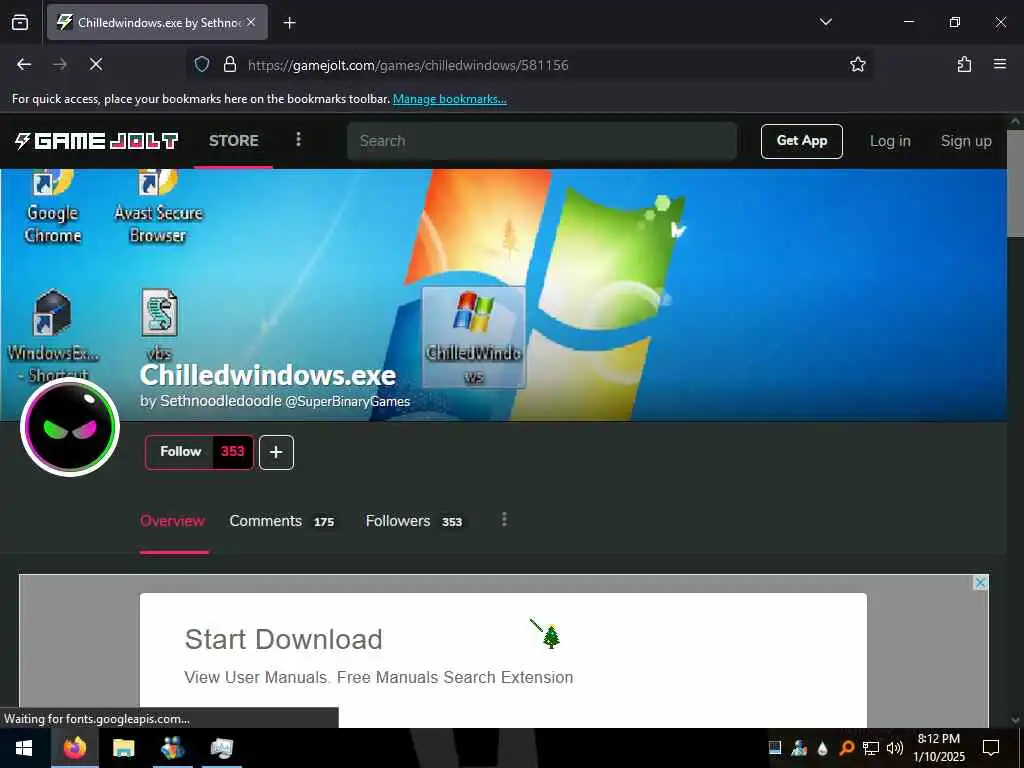The width and height of the screenshot is (1024, 768).
Task: Open the Game Jolt STORE section
Action: click(233, 140)
